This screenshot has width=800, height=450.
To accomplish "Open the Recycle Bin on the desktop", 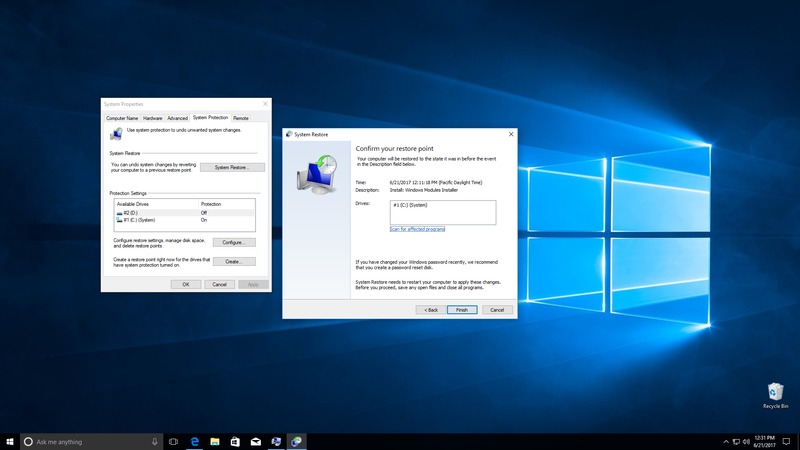I will tap(775, 393).
